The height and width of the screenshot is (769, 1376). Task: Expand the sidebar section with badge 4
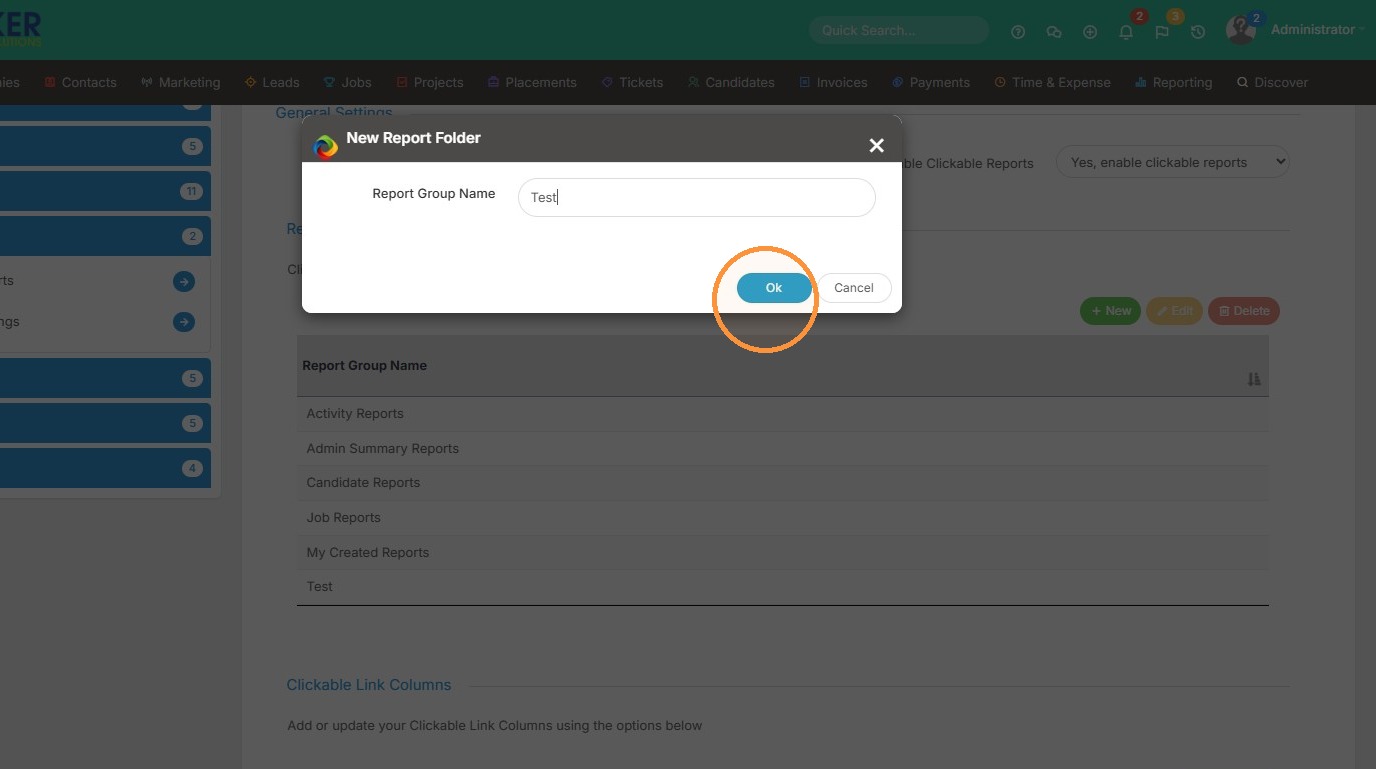[105, 468]
